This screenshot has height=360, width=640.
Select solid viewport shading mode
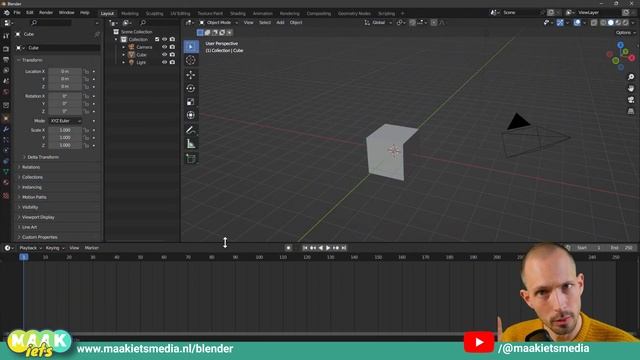pos(611,23)
